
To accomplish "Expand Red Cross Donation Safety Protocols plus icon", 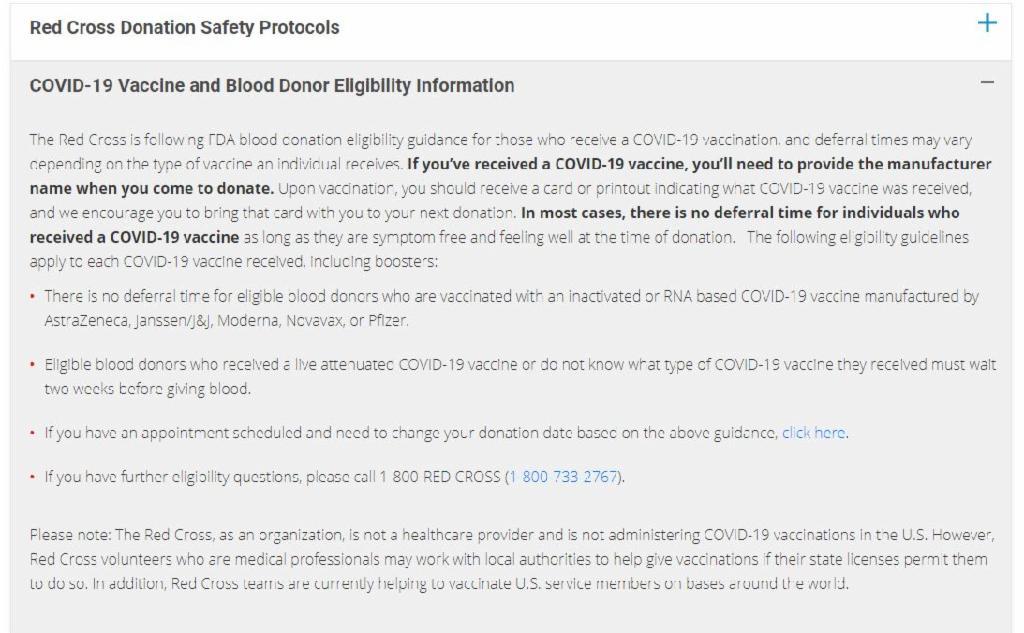I will pyautogui.click(x=987, y=23).
